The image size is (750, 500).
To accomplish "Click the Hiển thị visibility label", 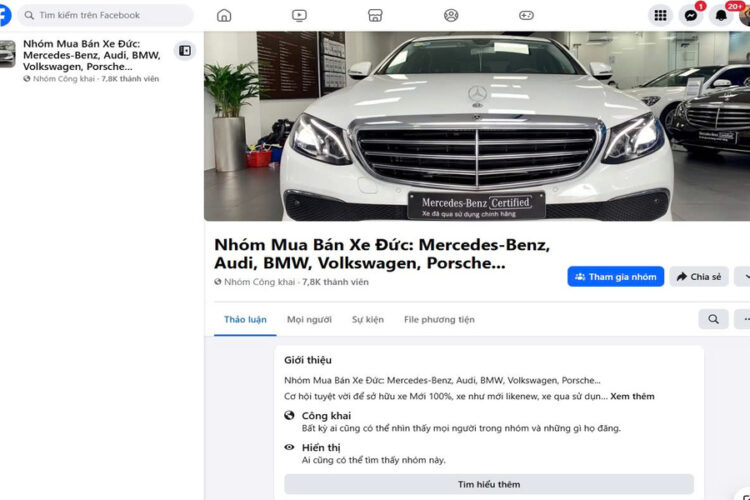I will [x=321, y=447].
